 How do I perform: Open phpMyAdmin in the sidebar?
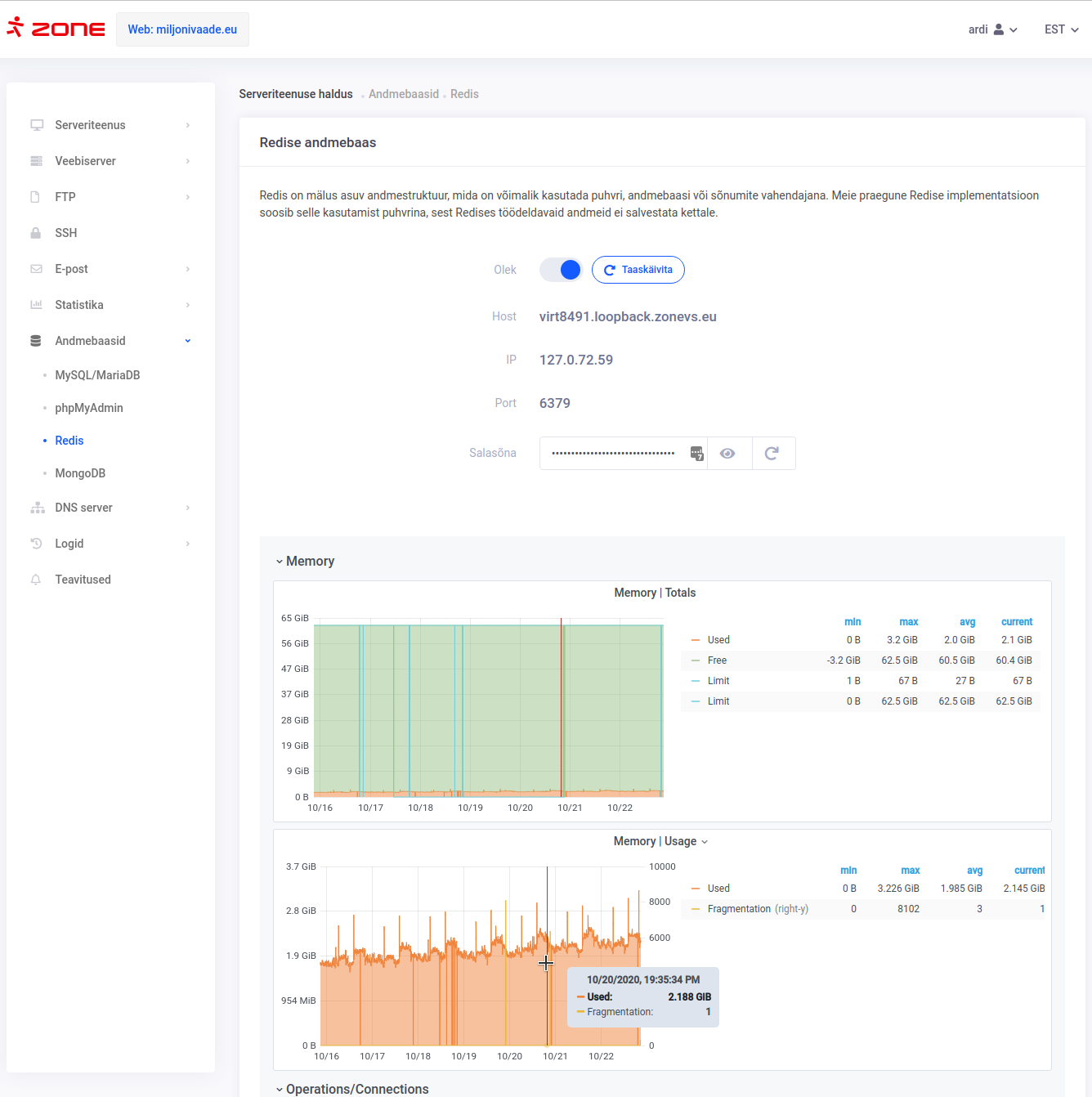point(89,408)
